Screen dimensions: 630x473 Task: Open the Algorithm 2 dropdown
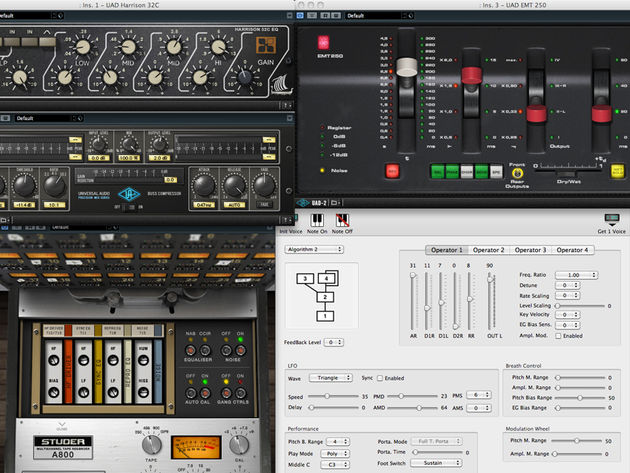(x=314, y=249)
